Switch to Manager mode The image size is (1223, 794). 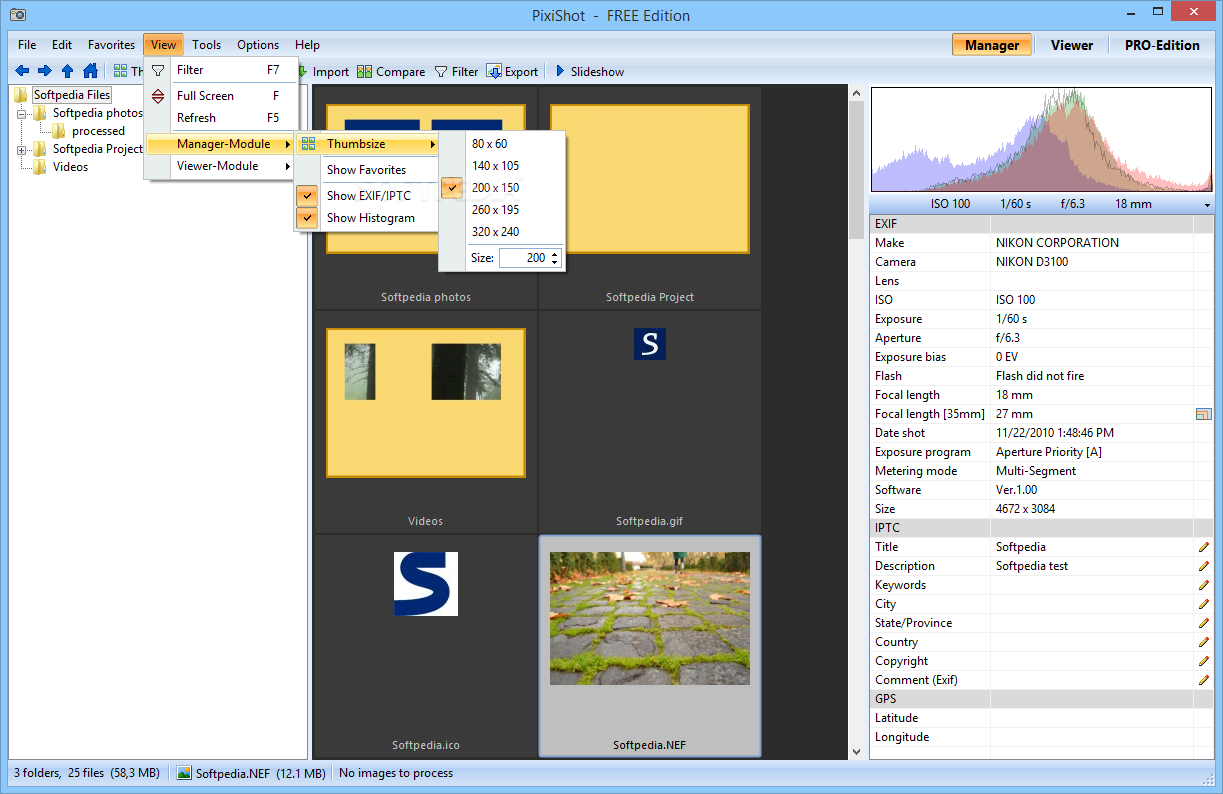[x=992, y=45]
